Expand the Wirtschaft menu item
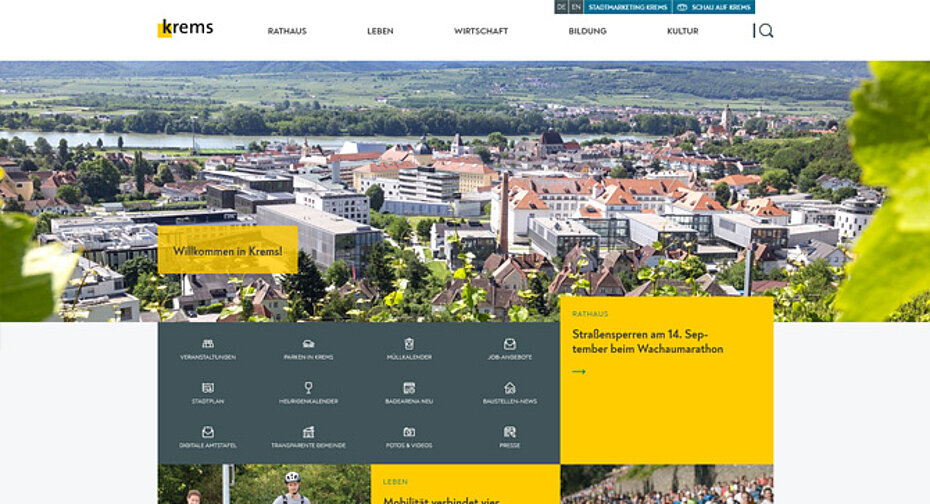 (481, 31)
